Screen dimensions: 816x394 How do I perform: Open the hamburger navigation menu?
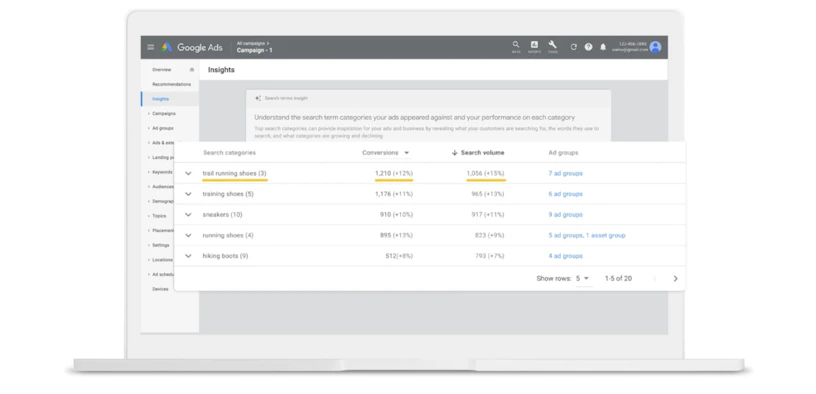click(x=150, y=47)
